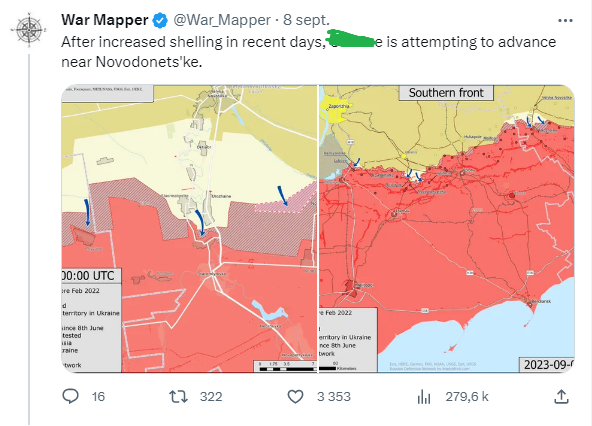Click the share upload icon

[561, 397]
